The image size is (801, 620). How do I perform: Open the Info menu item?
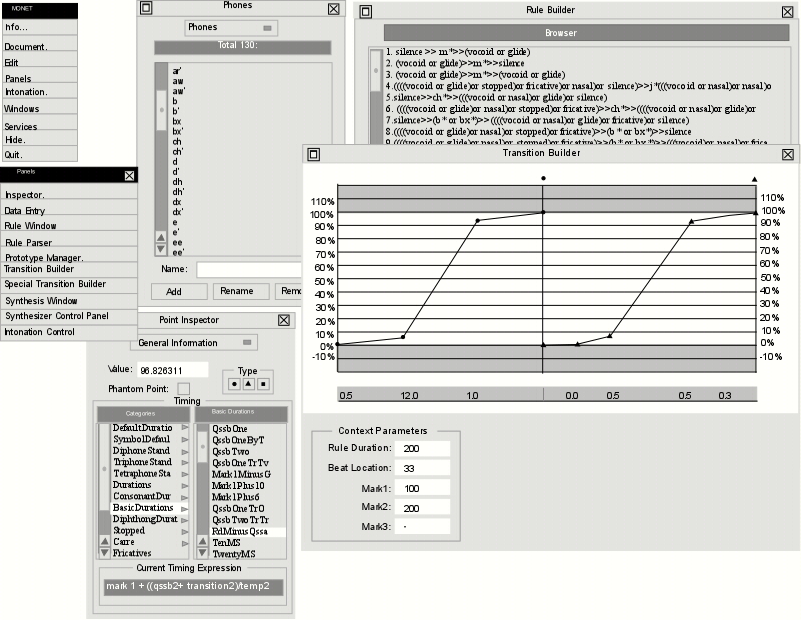[x=40, y=27]
